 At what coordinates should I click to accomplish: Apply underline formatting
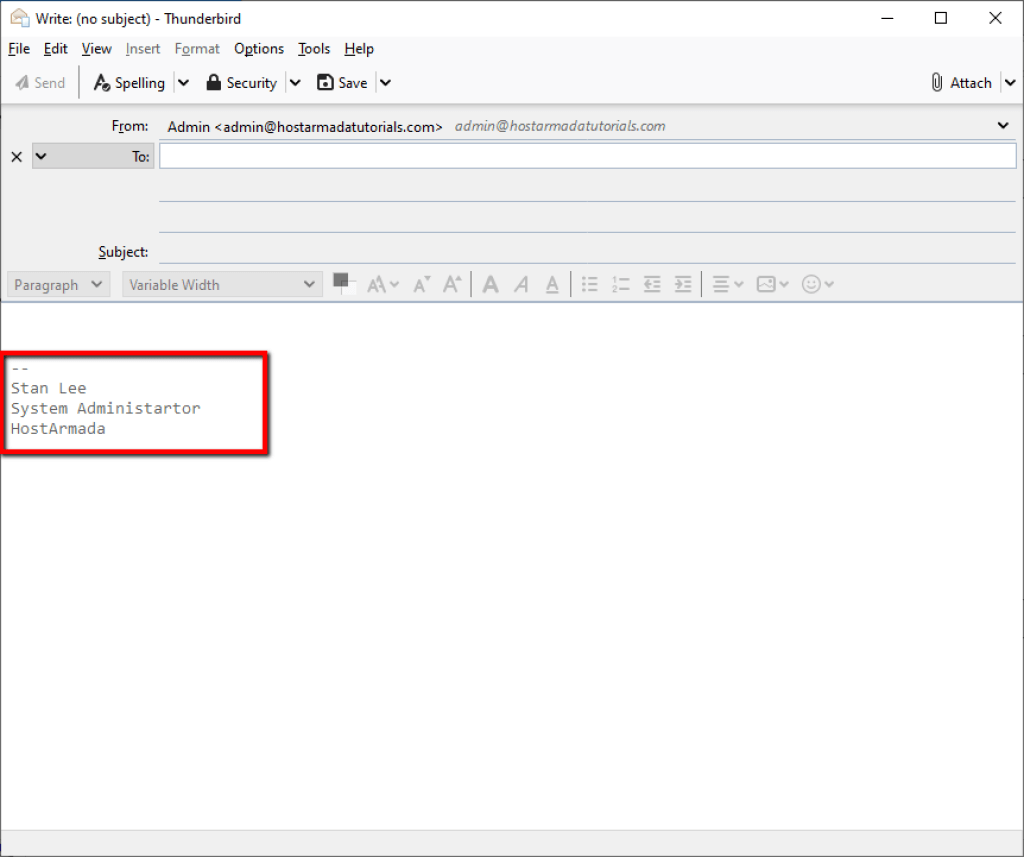click(x=551, y=284)
